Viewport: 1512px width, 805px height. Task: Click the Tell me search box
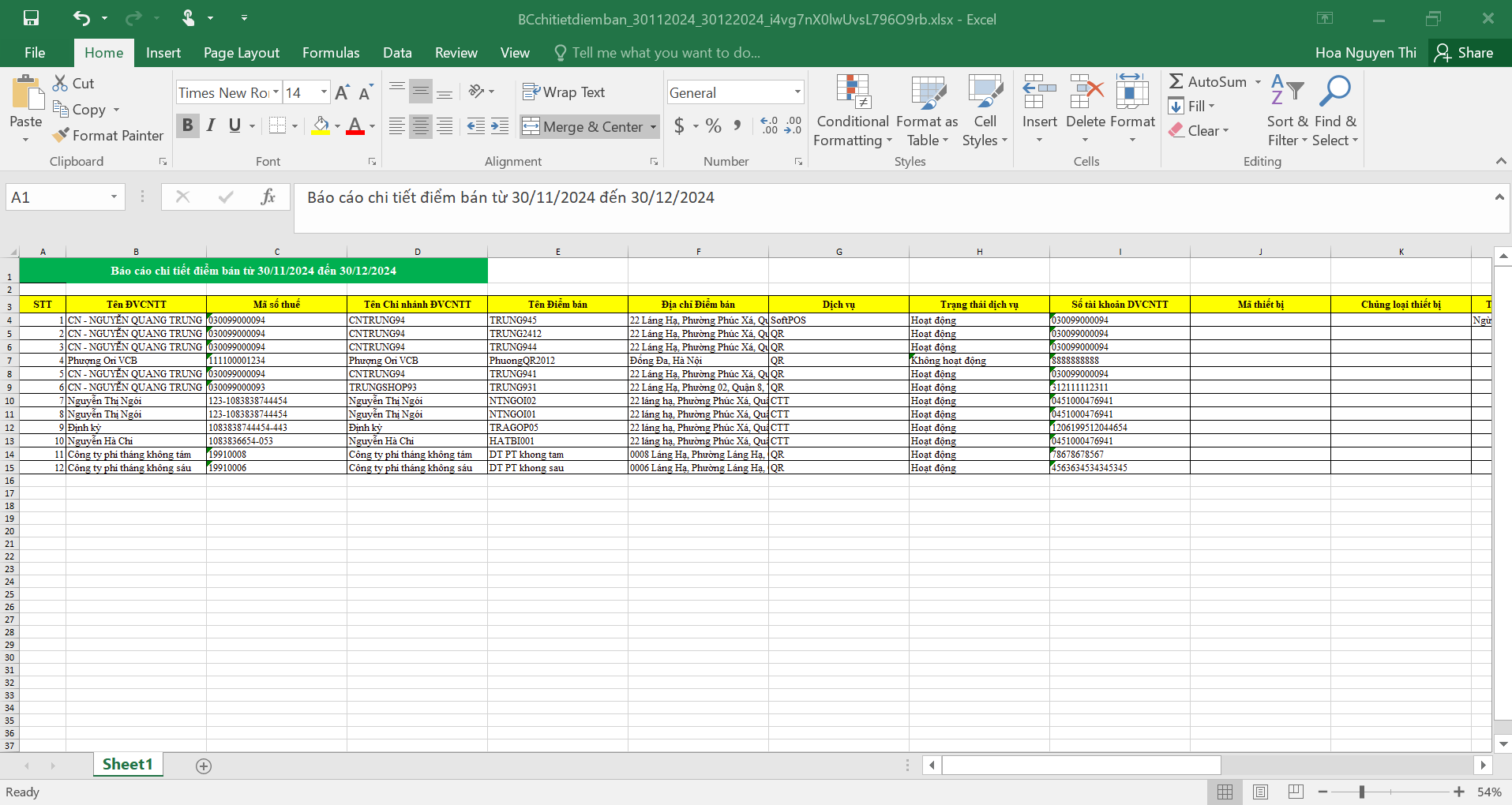click(x=658, y=53)
